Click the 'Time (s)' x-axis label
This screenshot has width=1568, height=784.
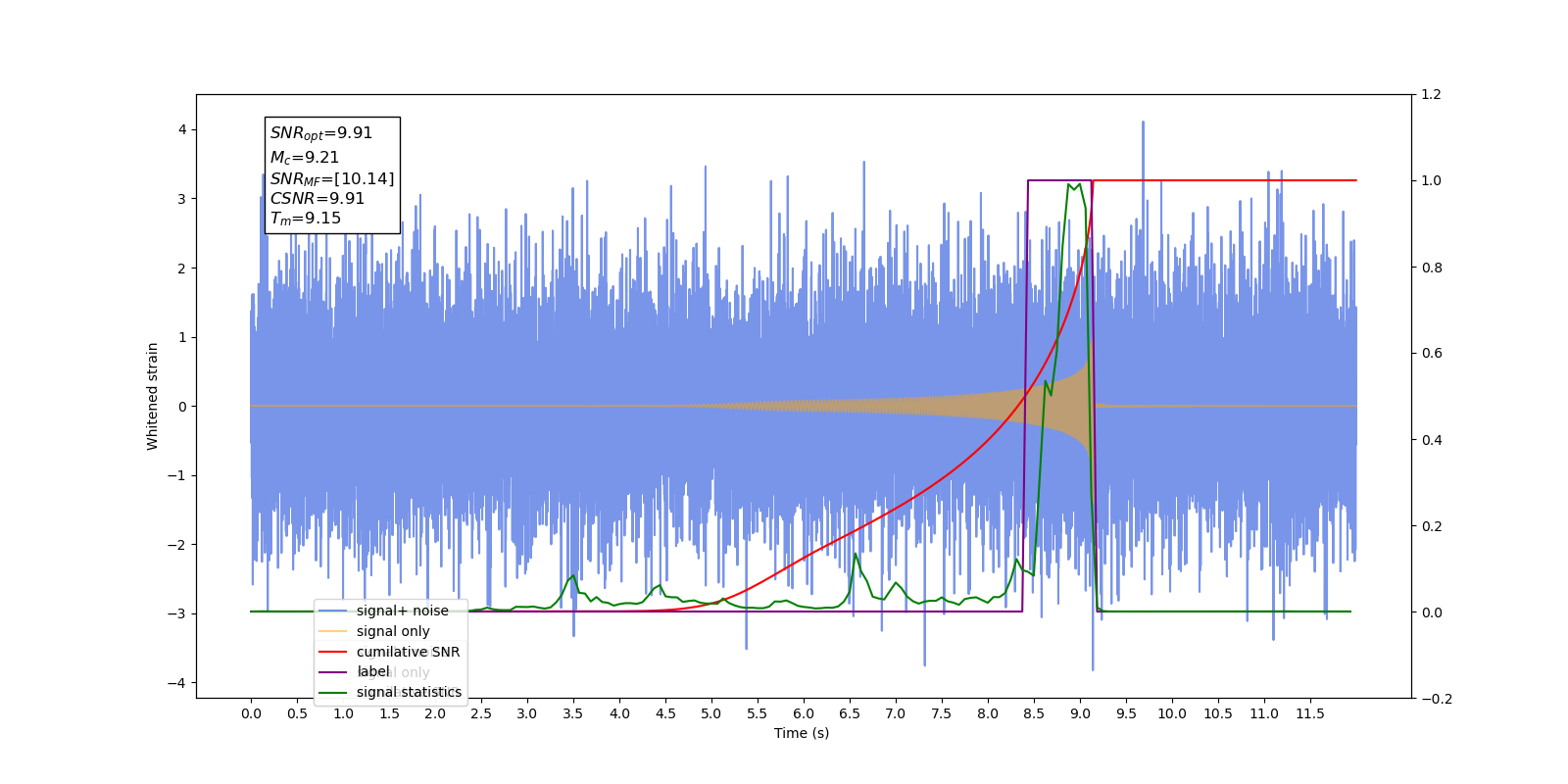(802, 733)
